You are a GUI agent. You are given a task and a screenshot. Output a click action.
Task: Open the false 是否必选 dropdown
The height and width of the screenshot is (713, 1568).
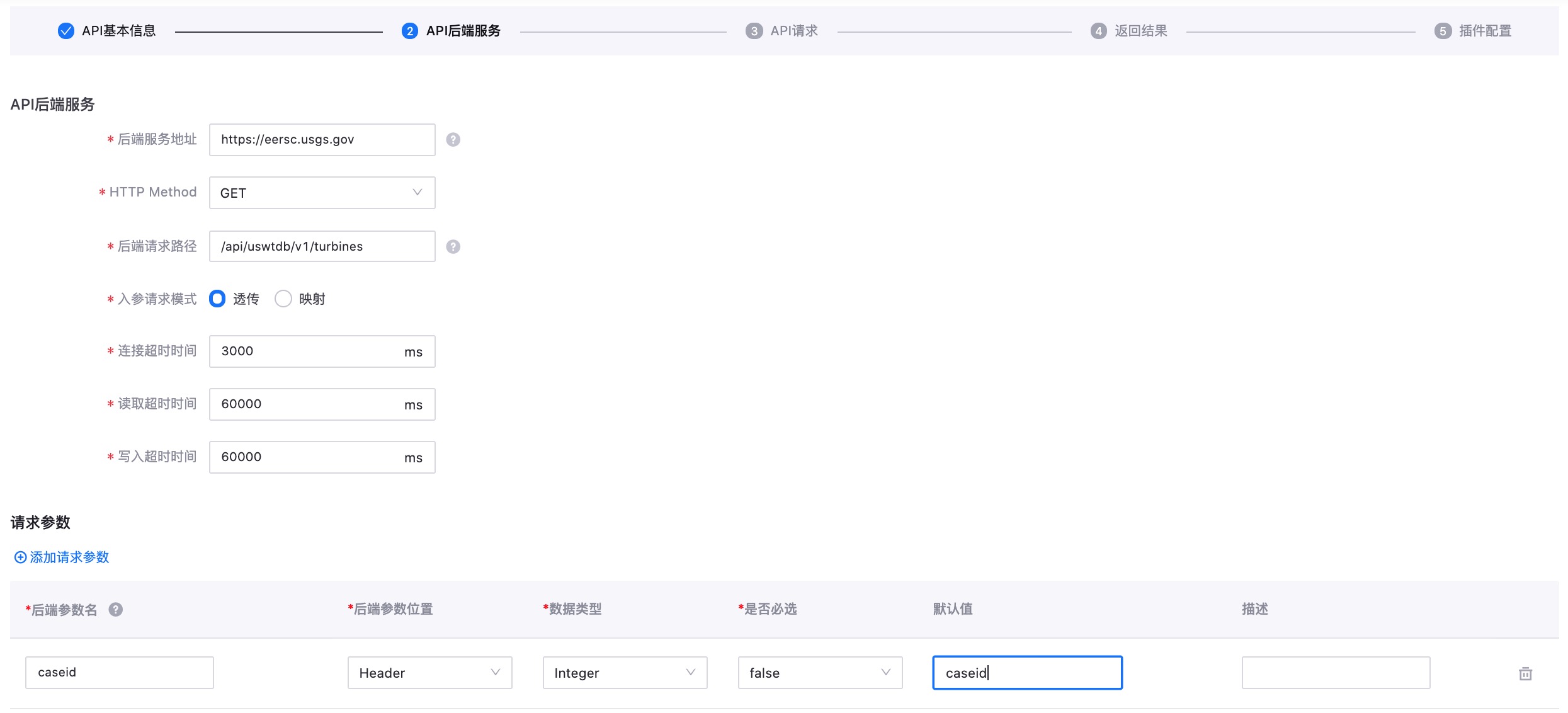point(820,673)
